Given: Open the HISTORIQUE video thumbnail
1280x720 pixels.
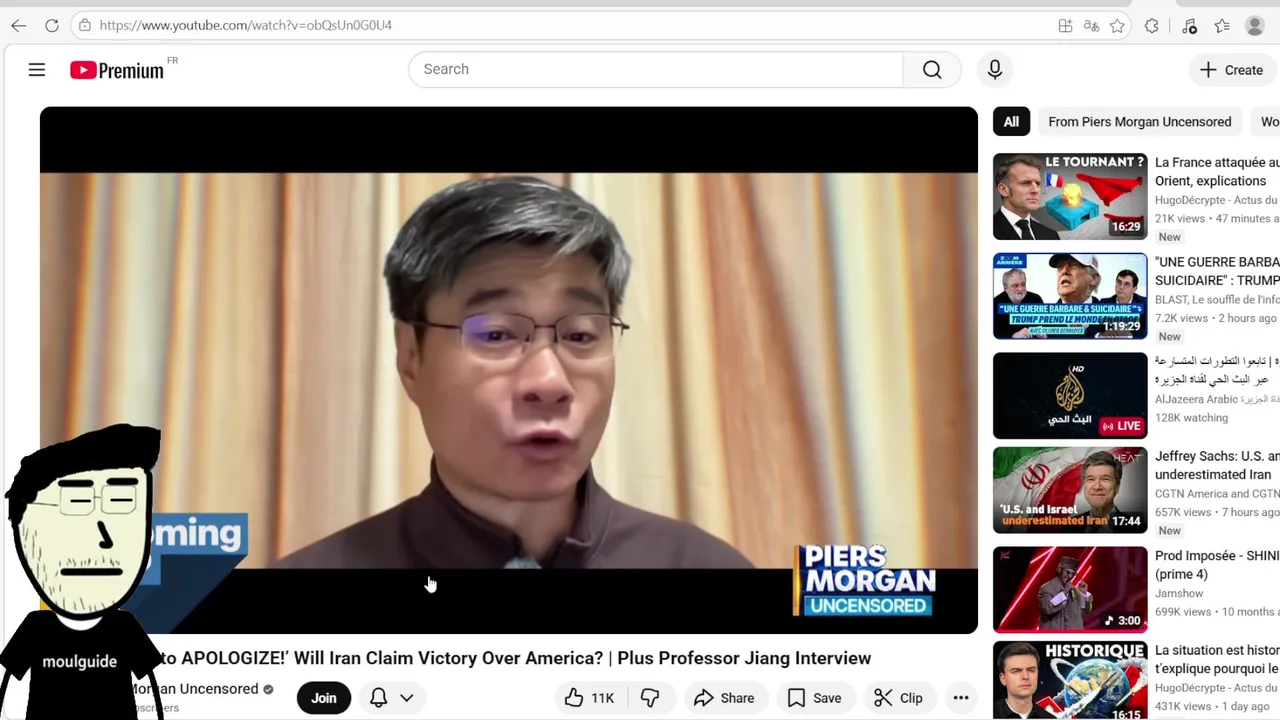Looking at the screenshot, I should coord(1070,681).
